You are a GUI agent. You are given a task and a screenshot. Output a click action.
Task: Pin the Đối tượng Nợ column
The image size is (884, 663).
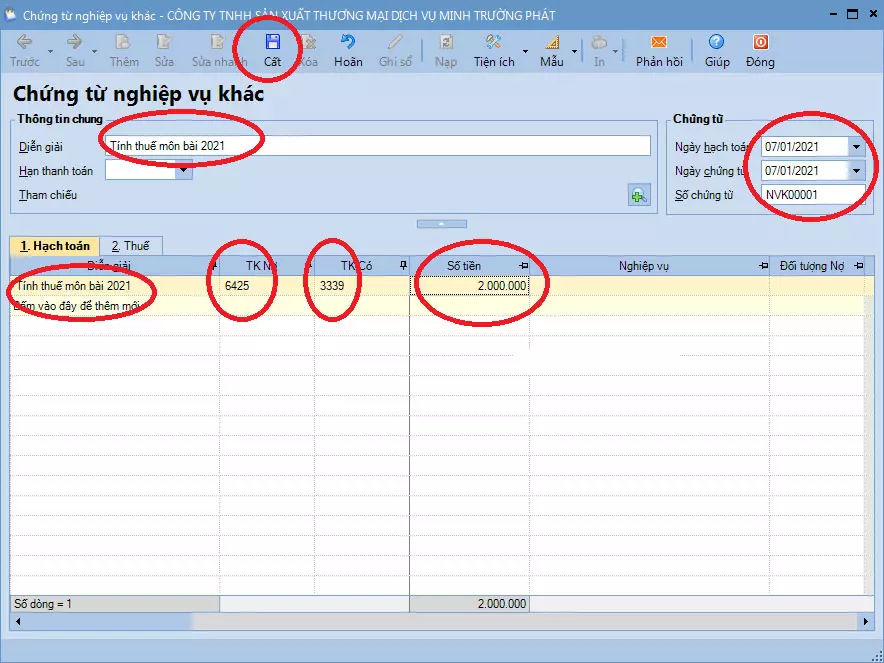[x=859, y=266]
